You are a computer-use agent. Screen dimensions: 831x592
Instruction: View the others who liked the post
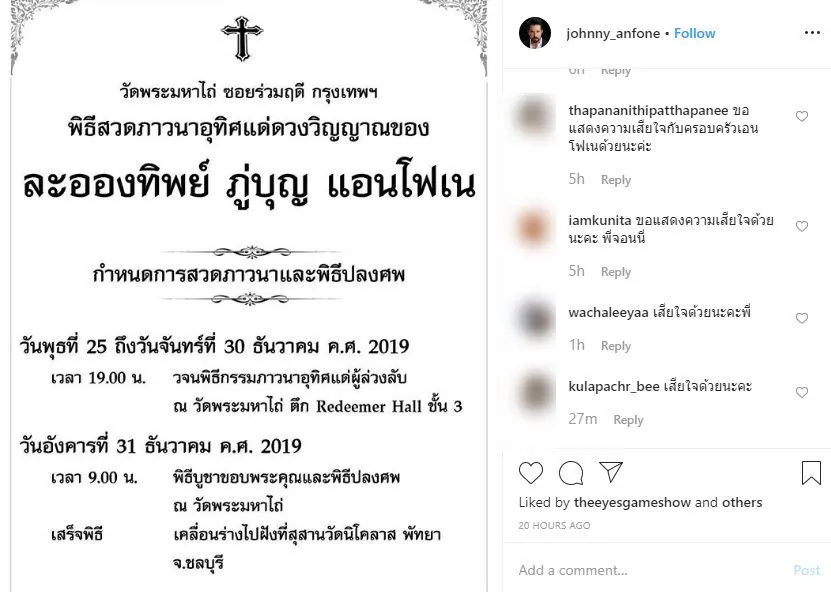pos(742,502)
